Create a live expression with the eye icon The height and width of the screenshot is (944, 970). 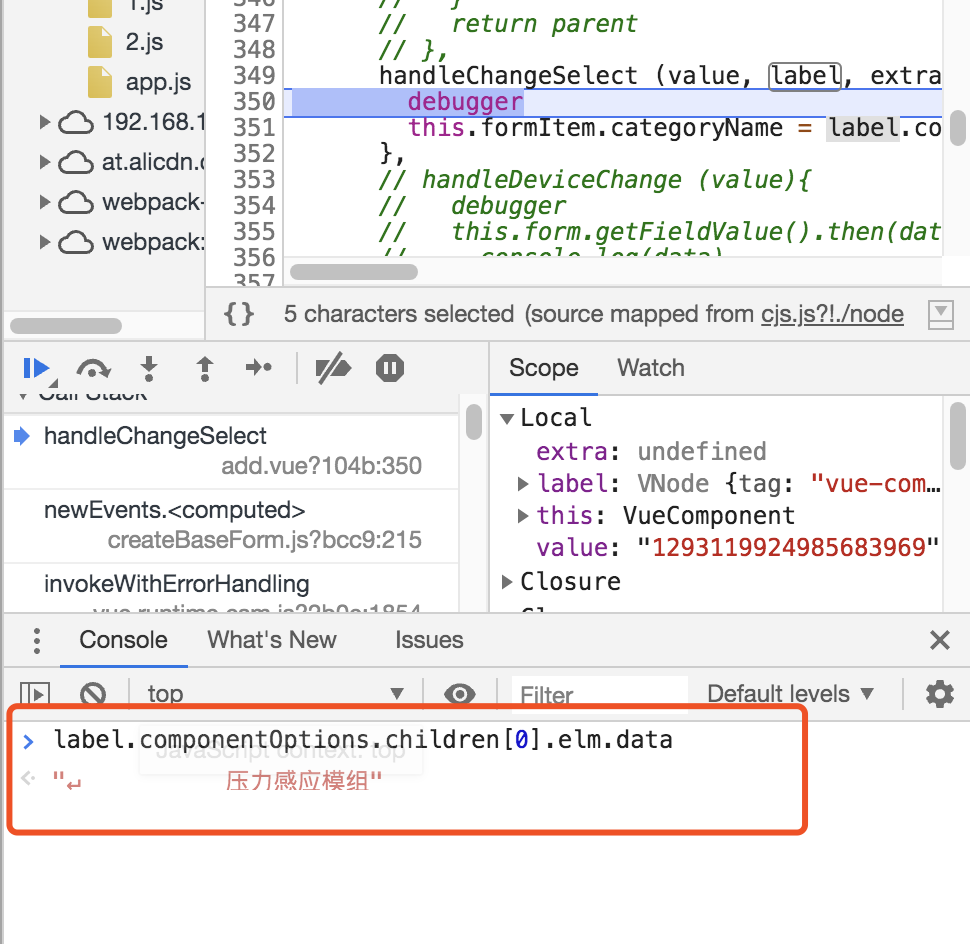(459, 693)
